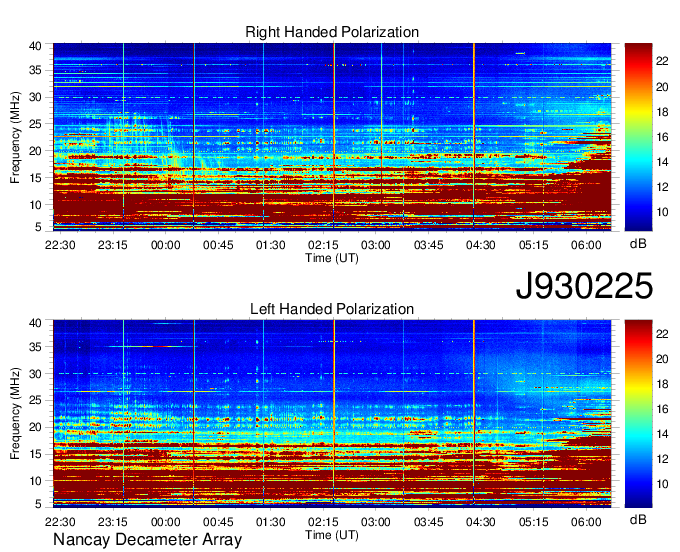Screen dimensions: 680x552
Task: Click the 05:15 time tick under right-handed plot
Action: (x=533, y=245)
